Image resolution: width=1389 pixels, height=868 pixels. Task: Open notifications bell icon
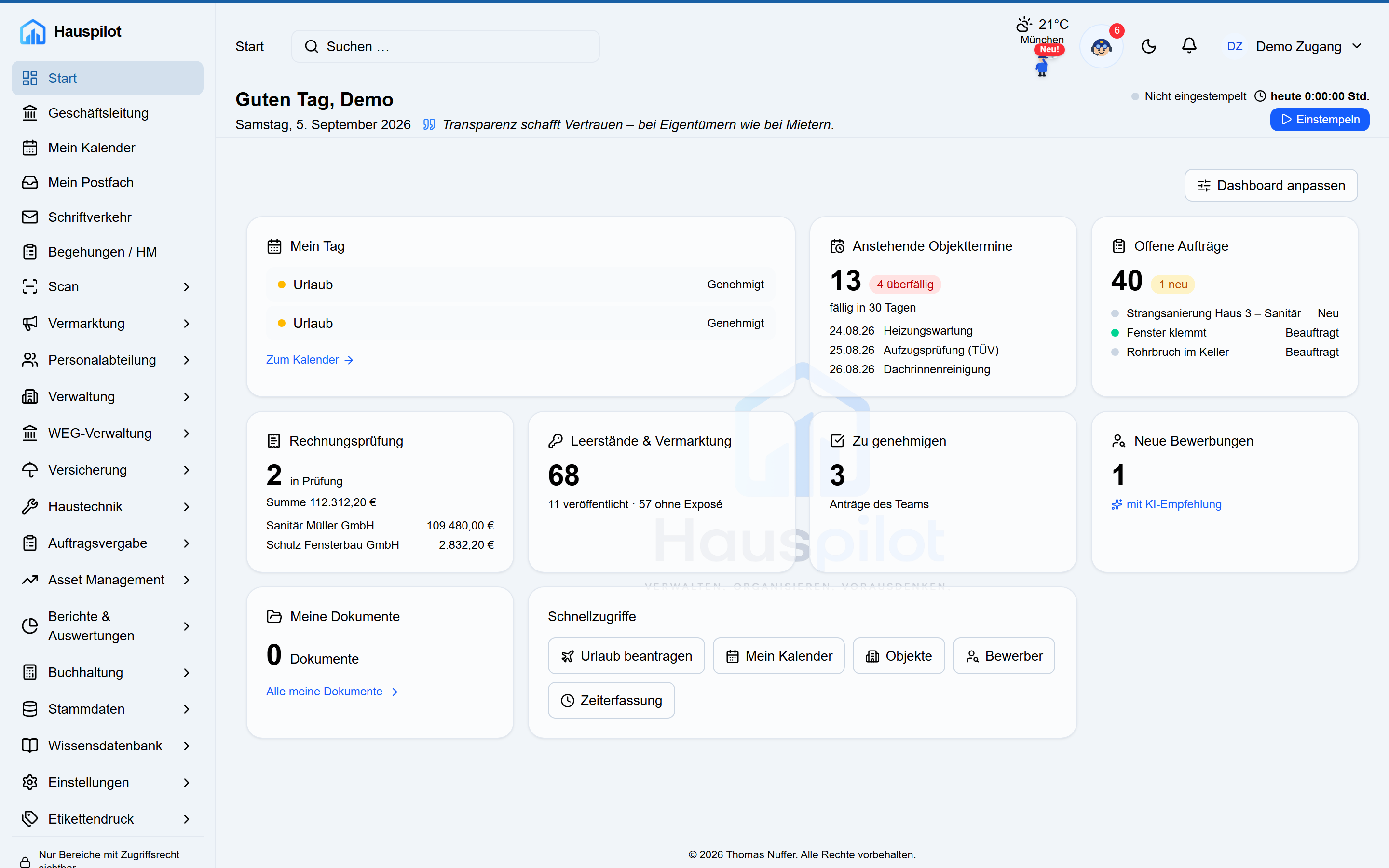point(1189,46)
